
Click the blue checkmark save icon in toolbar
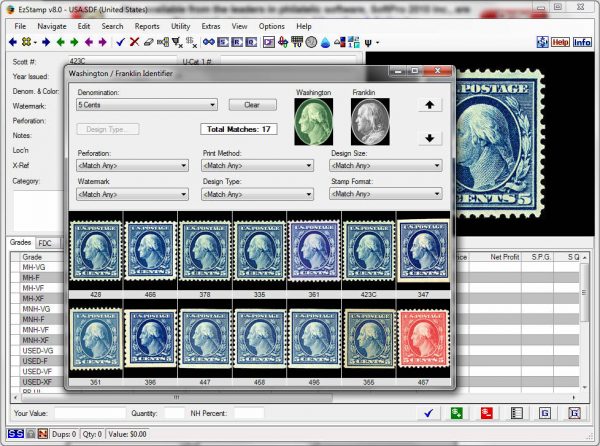coord(120,42)
